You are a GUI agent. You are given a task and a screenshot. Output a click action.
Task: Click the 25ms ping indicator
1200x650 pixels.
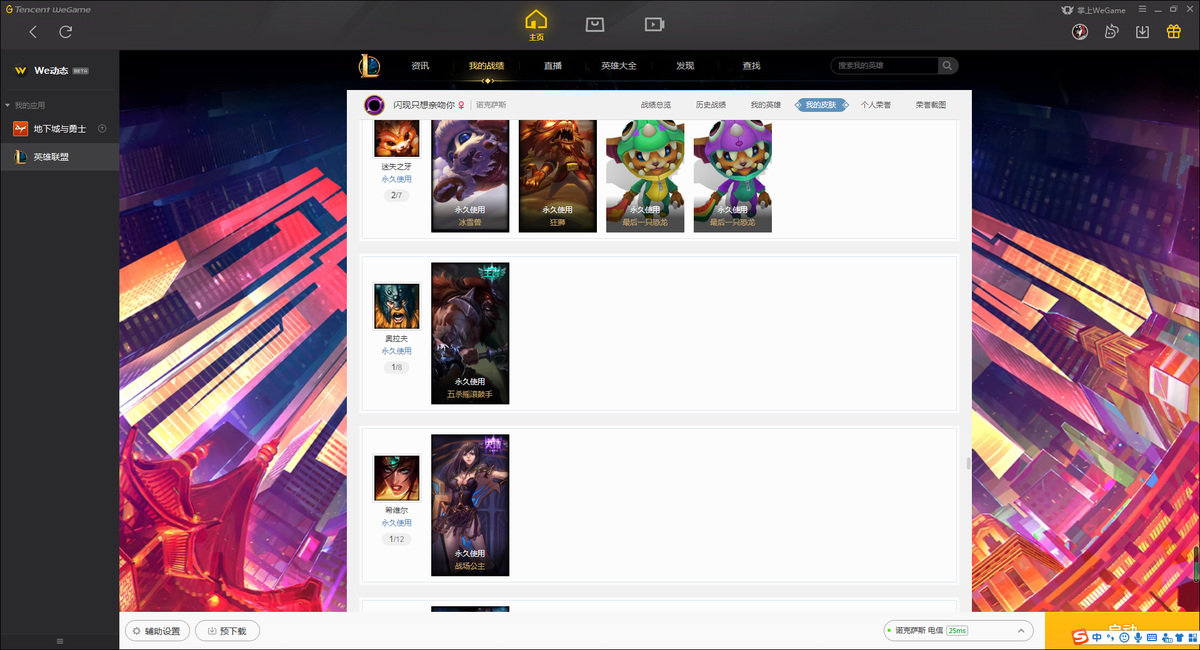point(957,631)
